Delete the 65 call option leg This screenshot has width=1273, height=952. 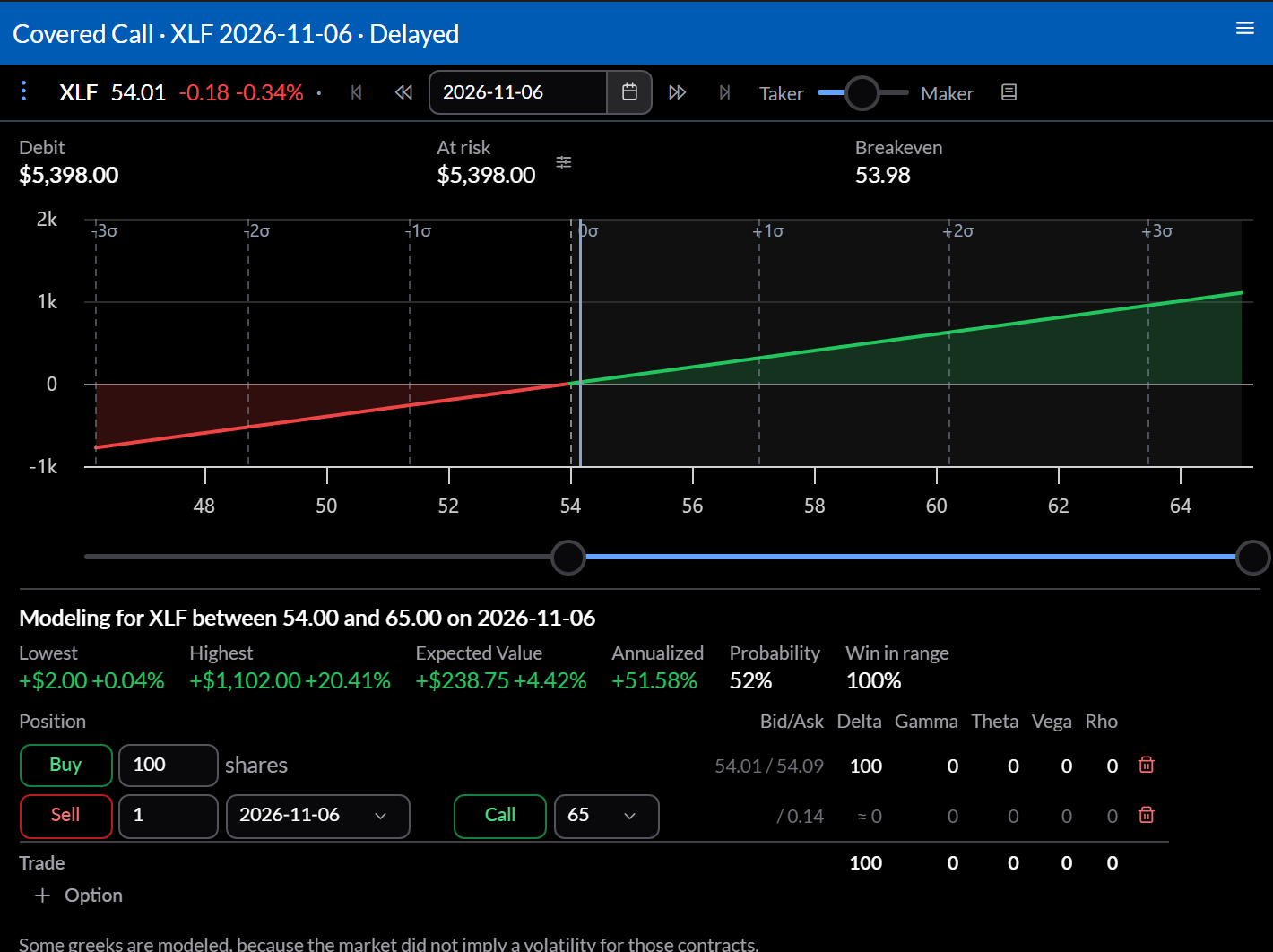1146,815
